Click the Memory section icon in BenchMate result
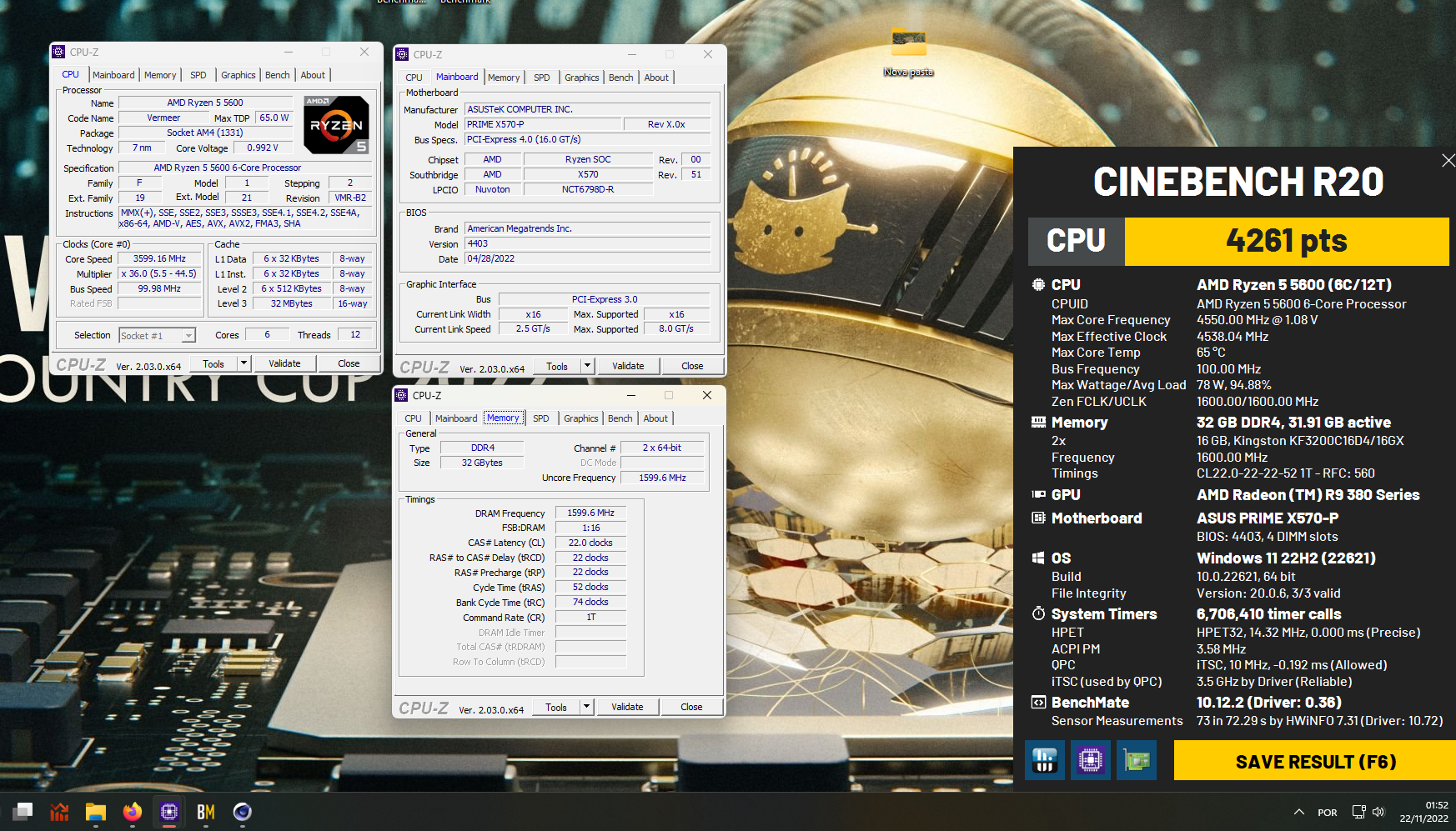1456x831 pixels. click(x=1038, y=423)
